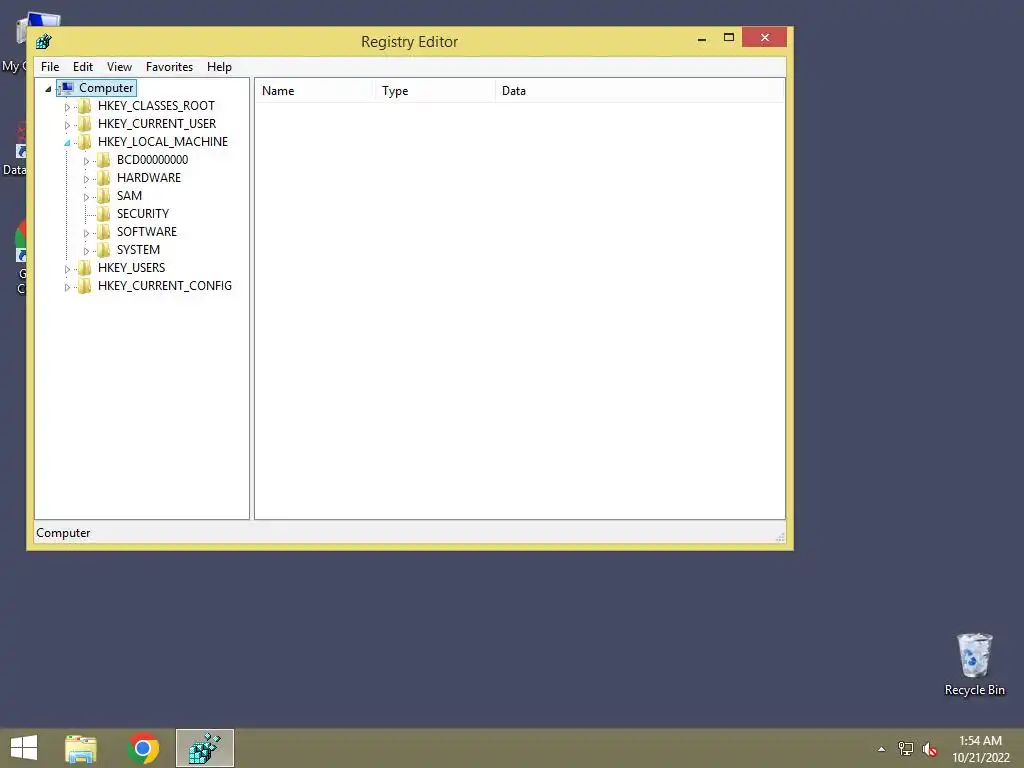The image size is (1024, 768).
Task: Close the Registry Editor window
Action: pyautogui.click(x=764, y=37)
